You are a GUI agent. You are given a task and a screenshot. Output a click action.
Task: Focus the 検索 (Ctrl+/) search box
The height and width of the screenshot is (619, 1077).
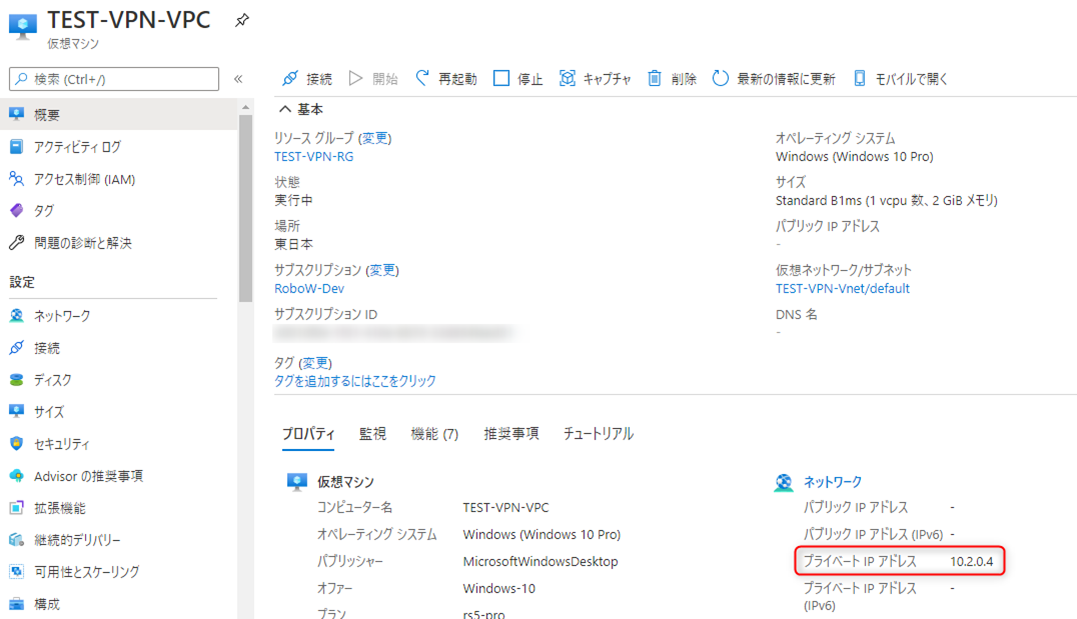click(114, 79)
